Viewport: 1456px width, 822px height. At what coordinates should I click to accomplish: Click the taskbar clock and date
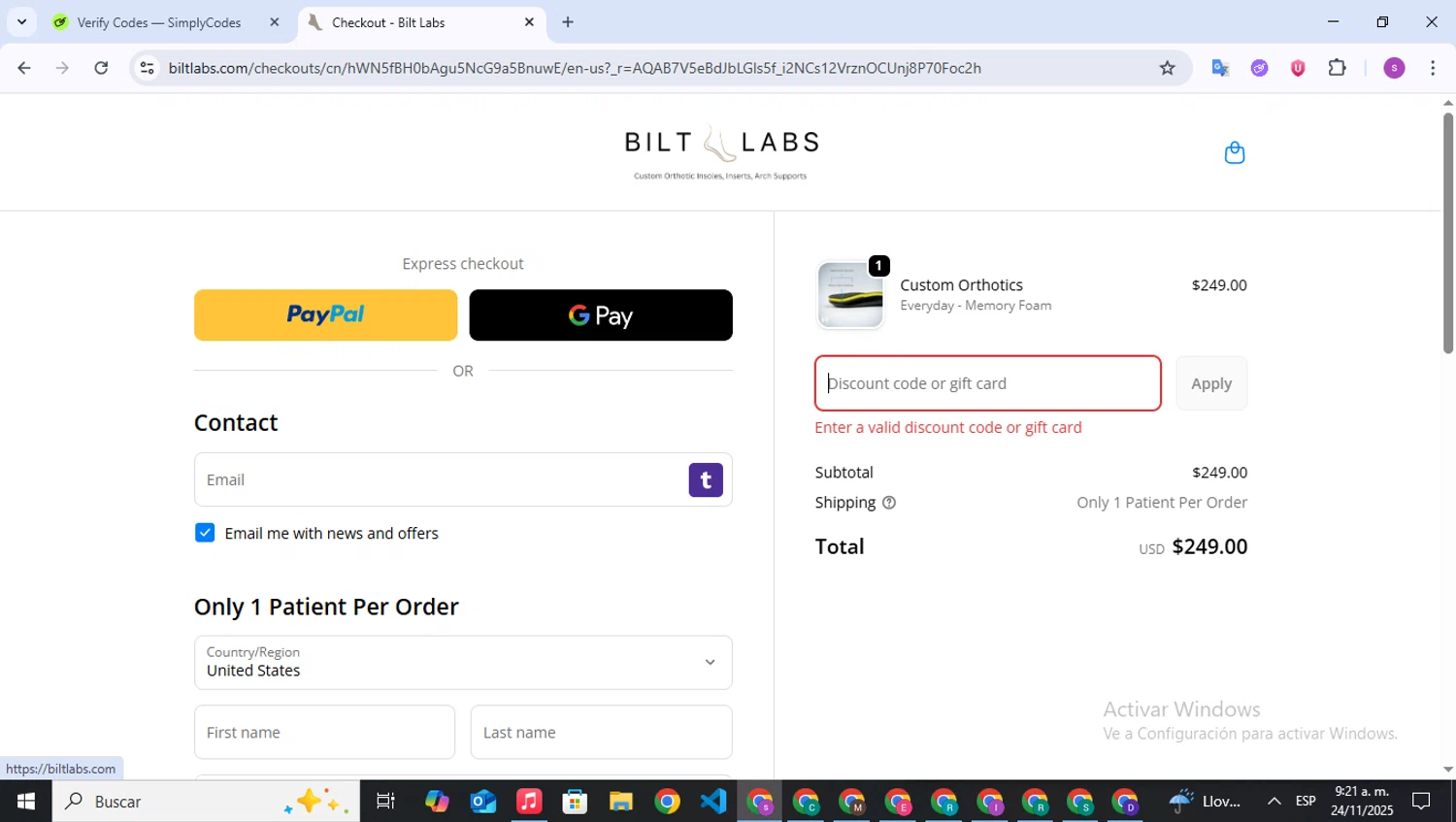click(1362, 802)
